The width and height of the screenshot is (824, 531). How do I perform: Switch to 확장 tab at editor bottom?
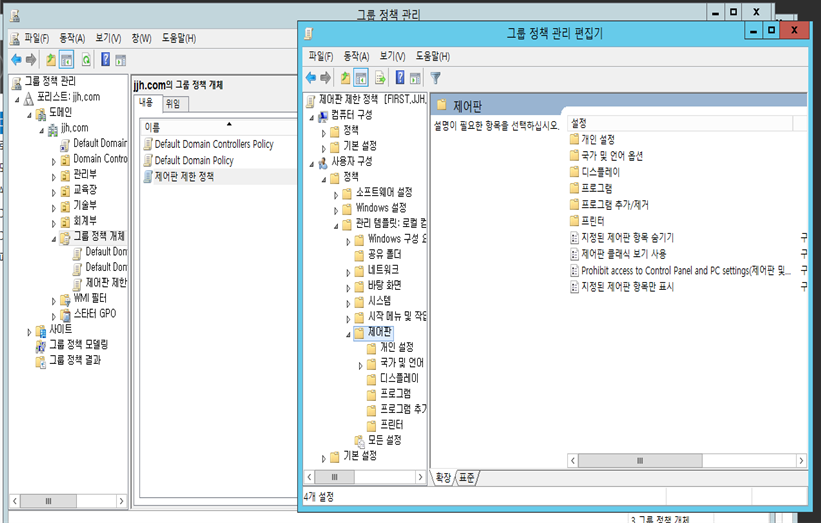[443, 477]
